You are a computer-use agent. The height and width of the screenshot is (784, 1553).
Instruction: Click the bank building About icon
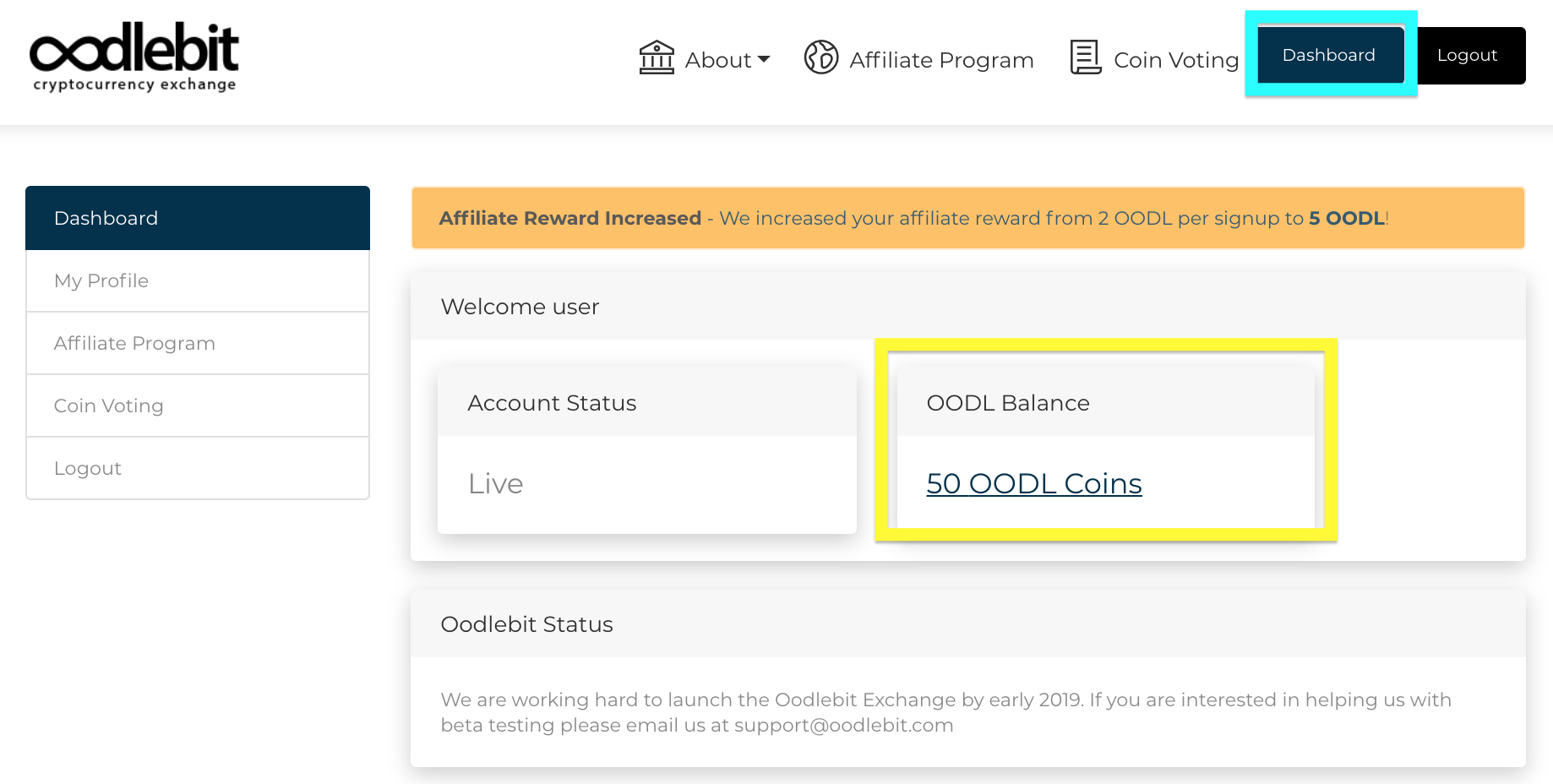657,57
